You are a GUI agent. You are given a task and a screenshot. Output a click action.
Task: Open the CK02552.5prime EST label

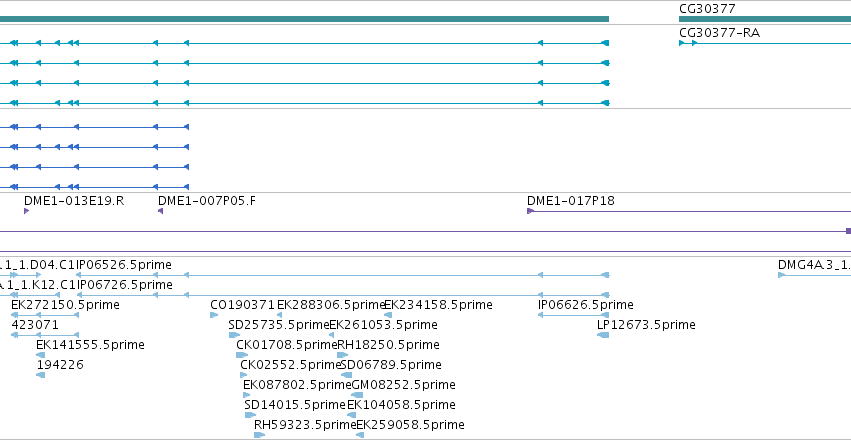coord(290,365)
